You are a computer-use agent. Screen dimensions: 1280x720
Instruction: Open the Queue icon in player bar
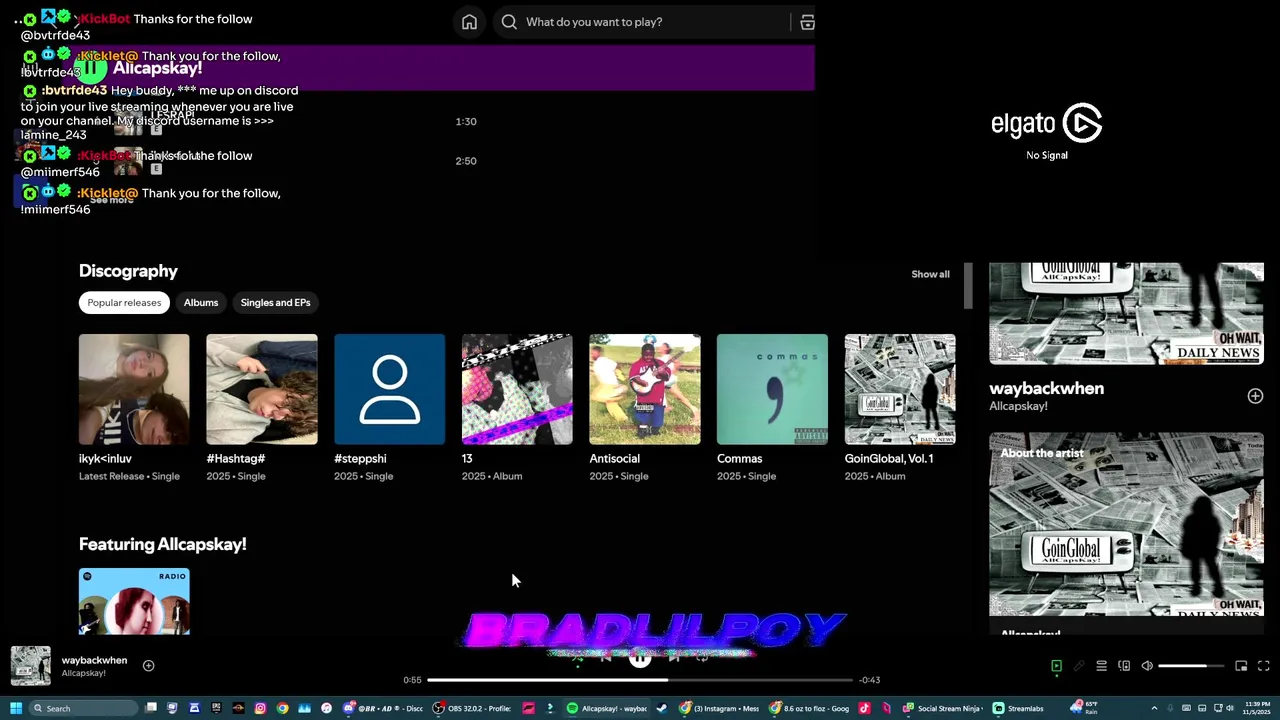pyautogui.click(x=1101, y=666)
